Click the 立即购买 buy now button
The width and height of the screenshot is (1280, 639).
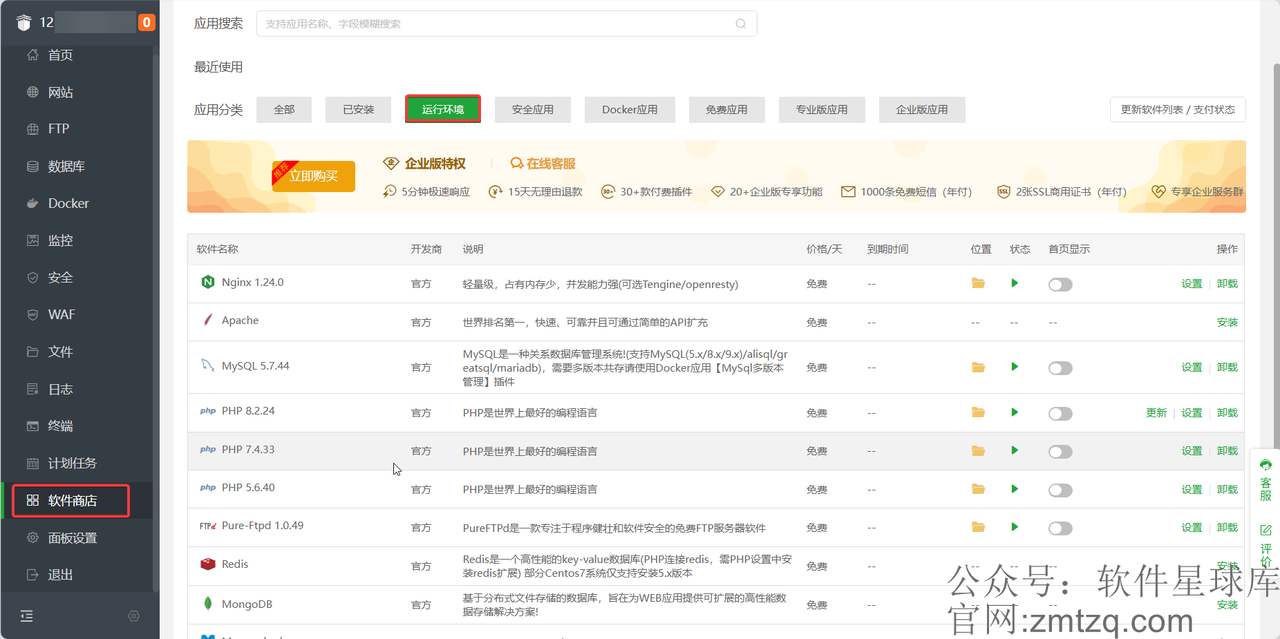pos(313,176)
